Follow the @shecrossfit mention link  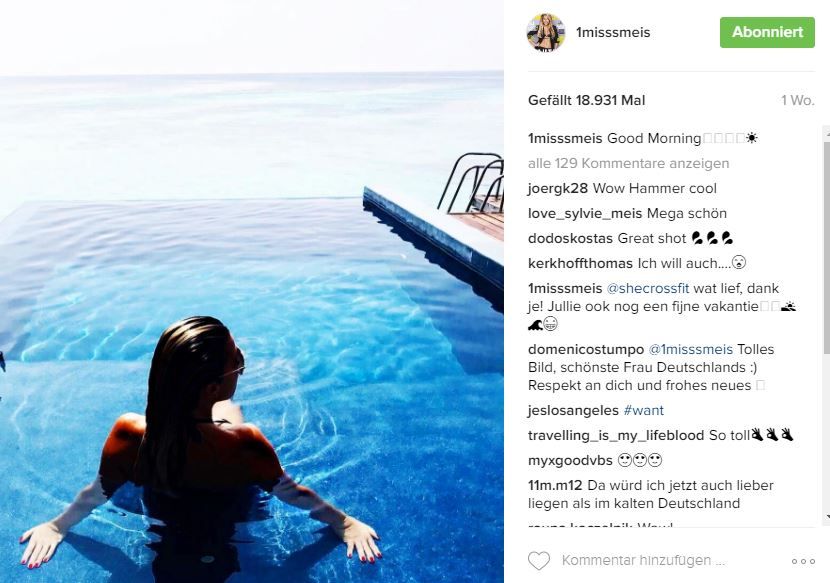pos(648,289)
